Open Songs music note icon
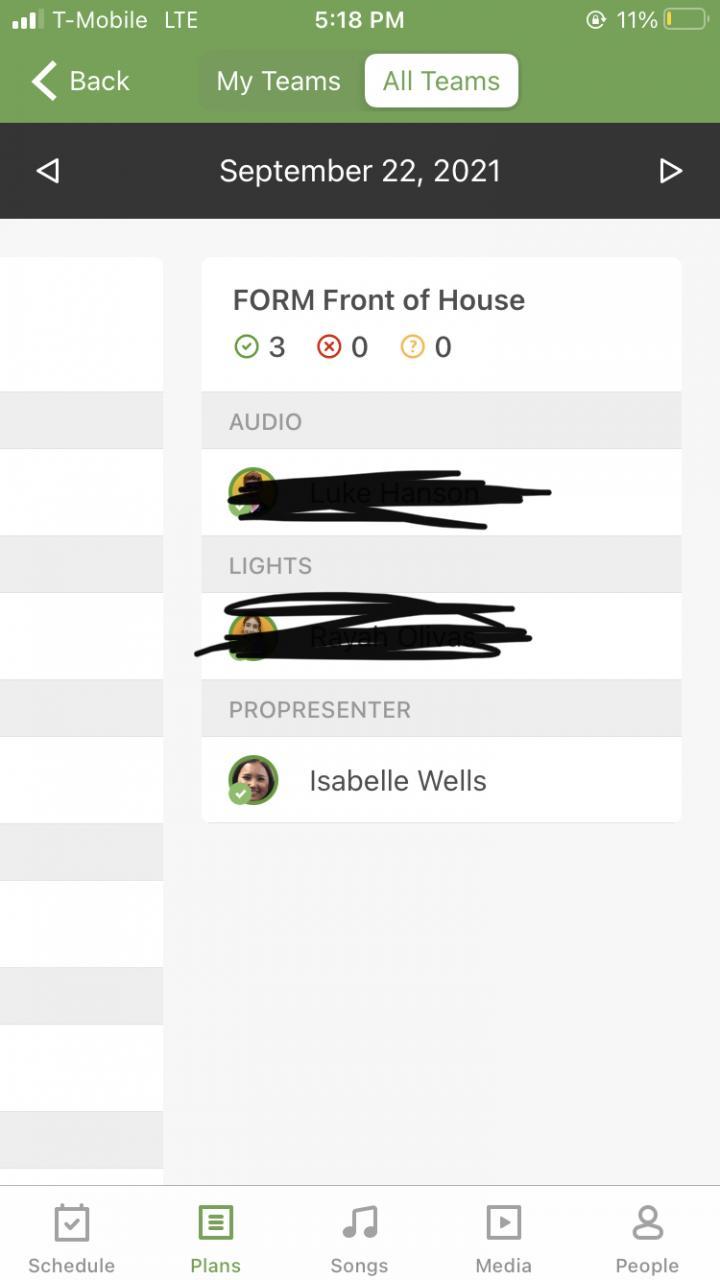The image size is (720, 1280). pyautogui.click(x=359, y=1223)
